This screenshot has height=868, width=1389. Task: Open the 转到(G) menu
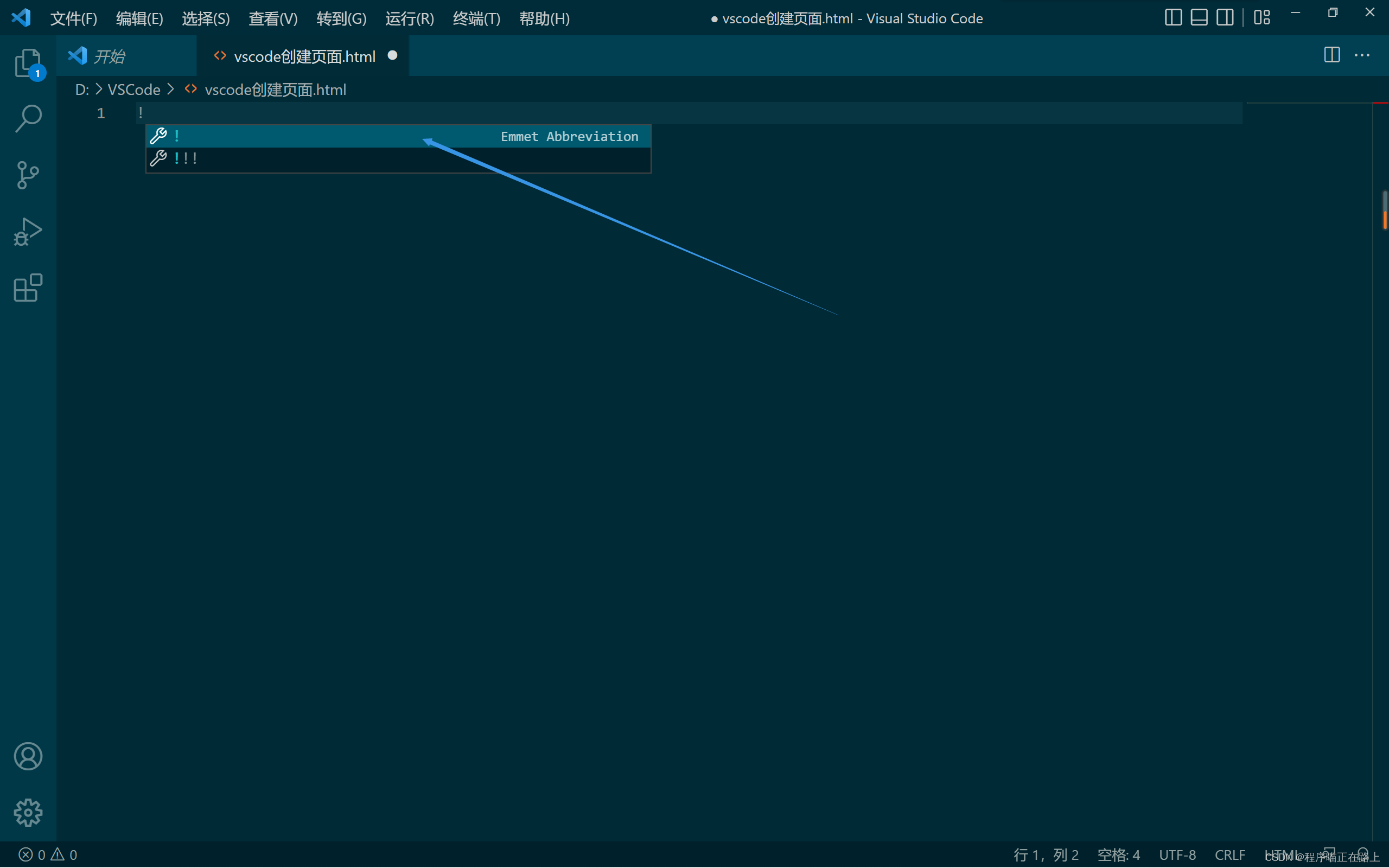341,18
